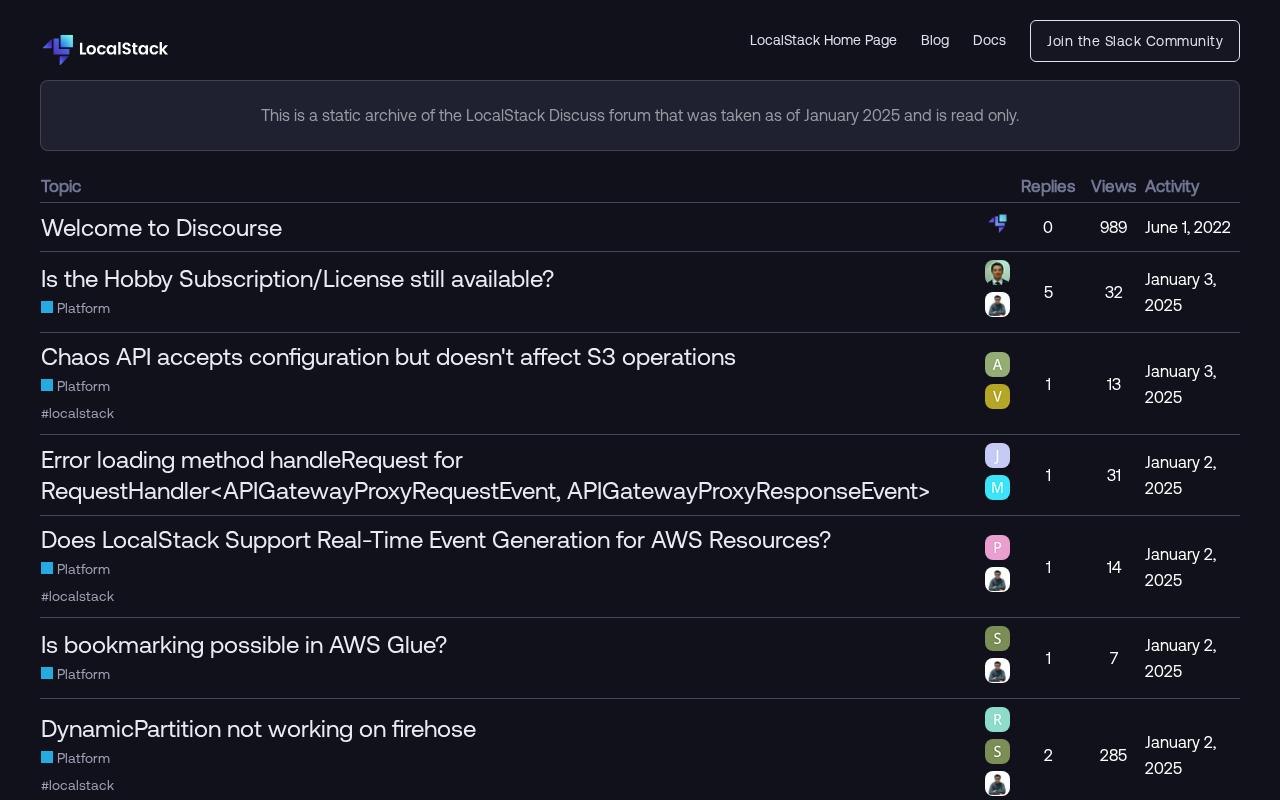Open 'Is the Hobby Subscription/License still available?' topic
This screenshot has height=800, width=1280.
(297, 279)
